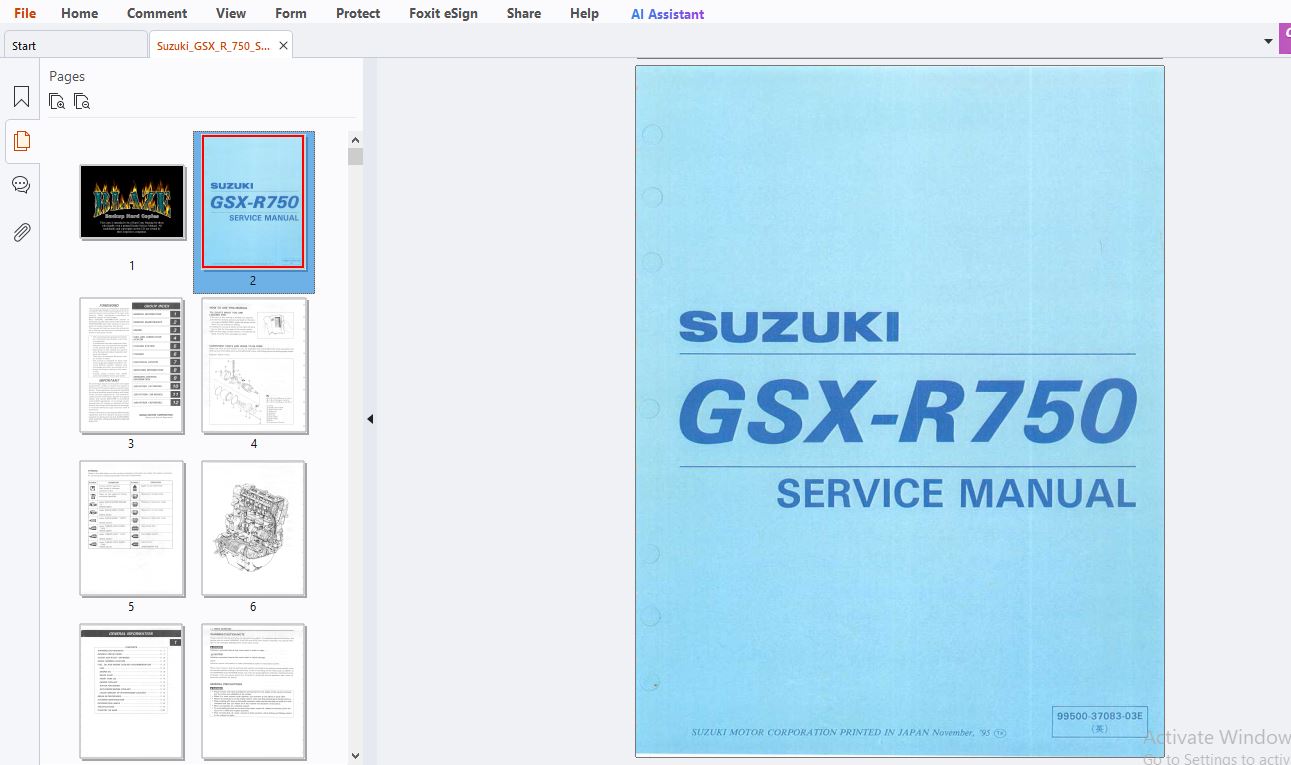Viewport: 1291px width, 765px height.
Task: Open the View ribbon tab
Action: 231,13
